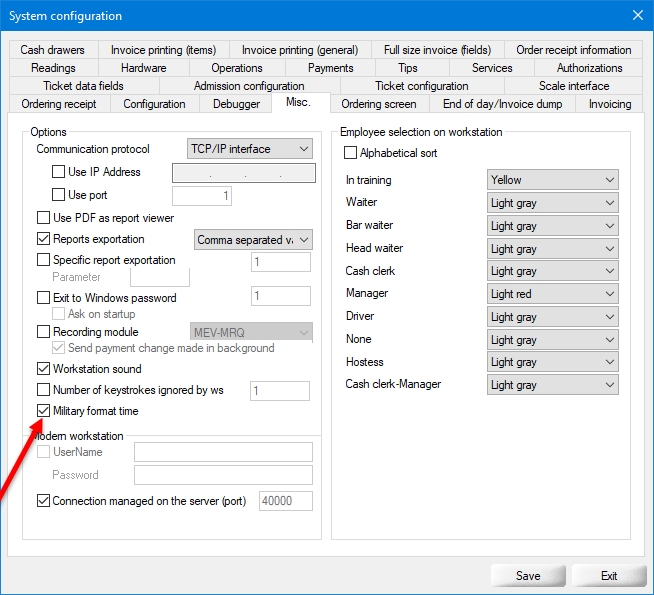This screenshot has width=654, height=595.
Task: Click the server port number field
Action: [285, 501]
